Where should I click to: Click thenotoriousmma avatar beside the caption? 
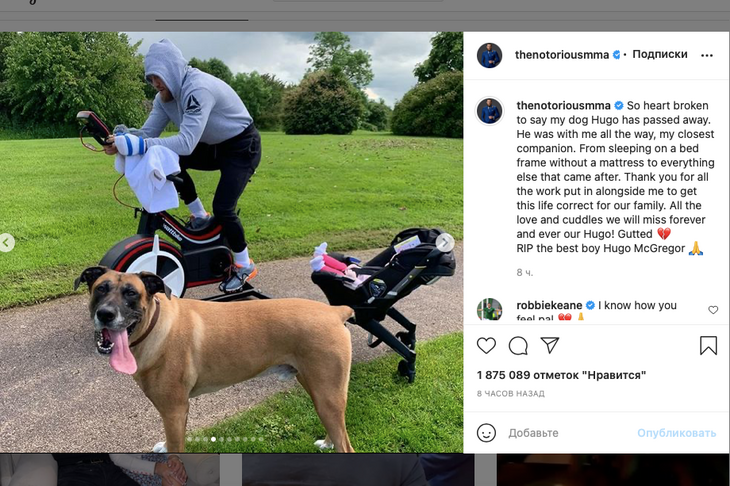point(489,111)
